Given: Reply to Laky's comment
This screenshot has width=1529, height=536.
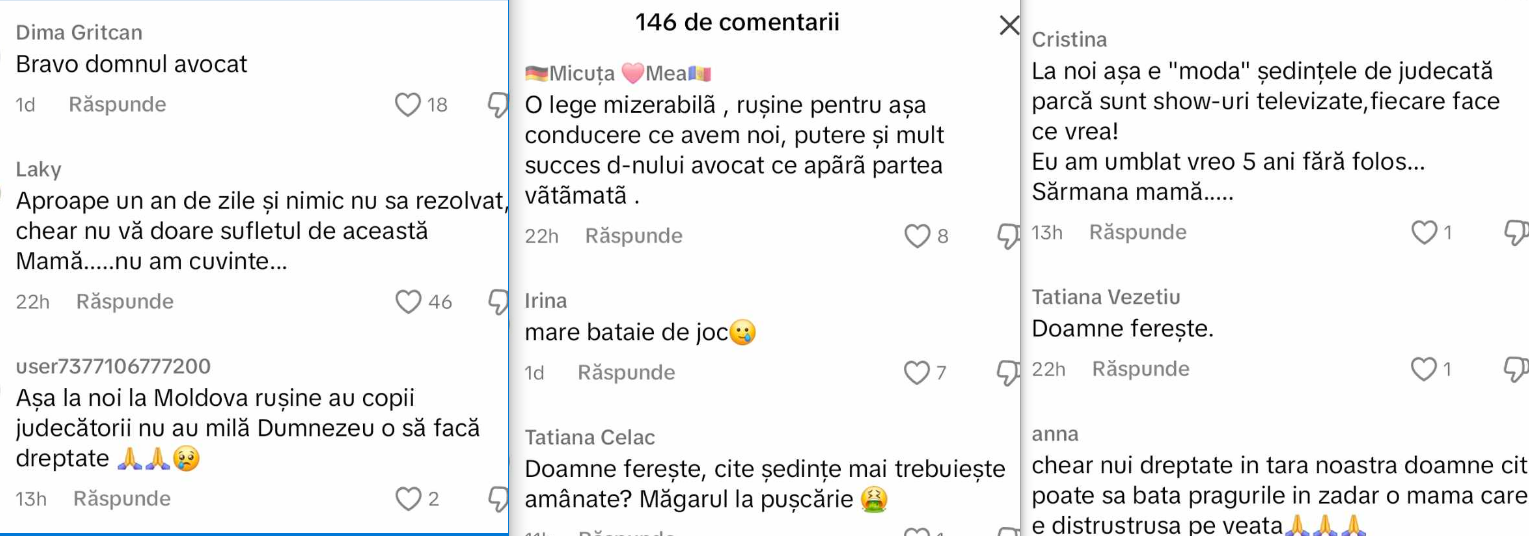Looking at the screenshot, I should 124,302.
